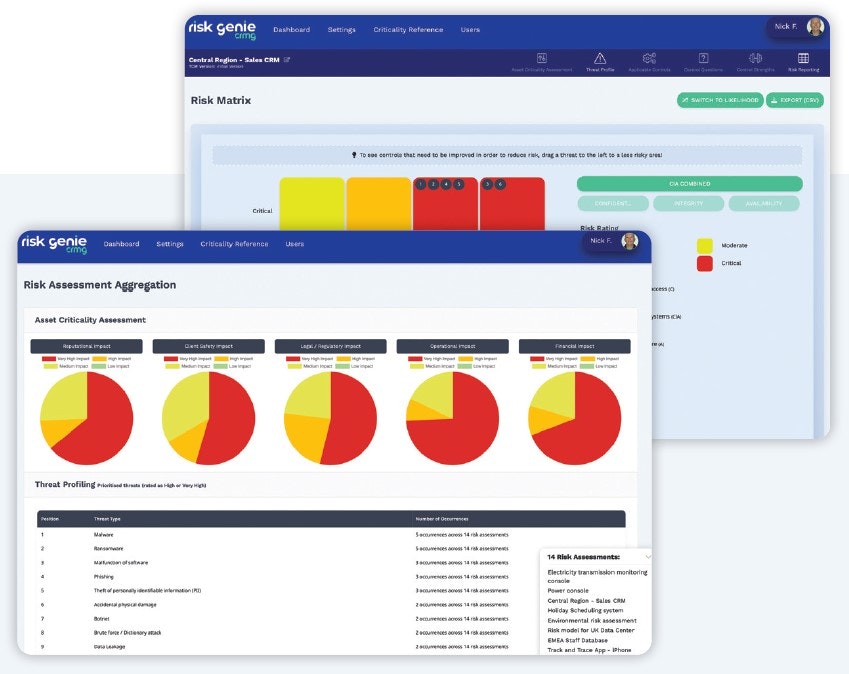The height and width of the screenshot is (674, 849).
Task: Open Users in the Aggregation window
Action: tap(295, 244)
